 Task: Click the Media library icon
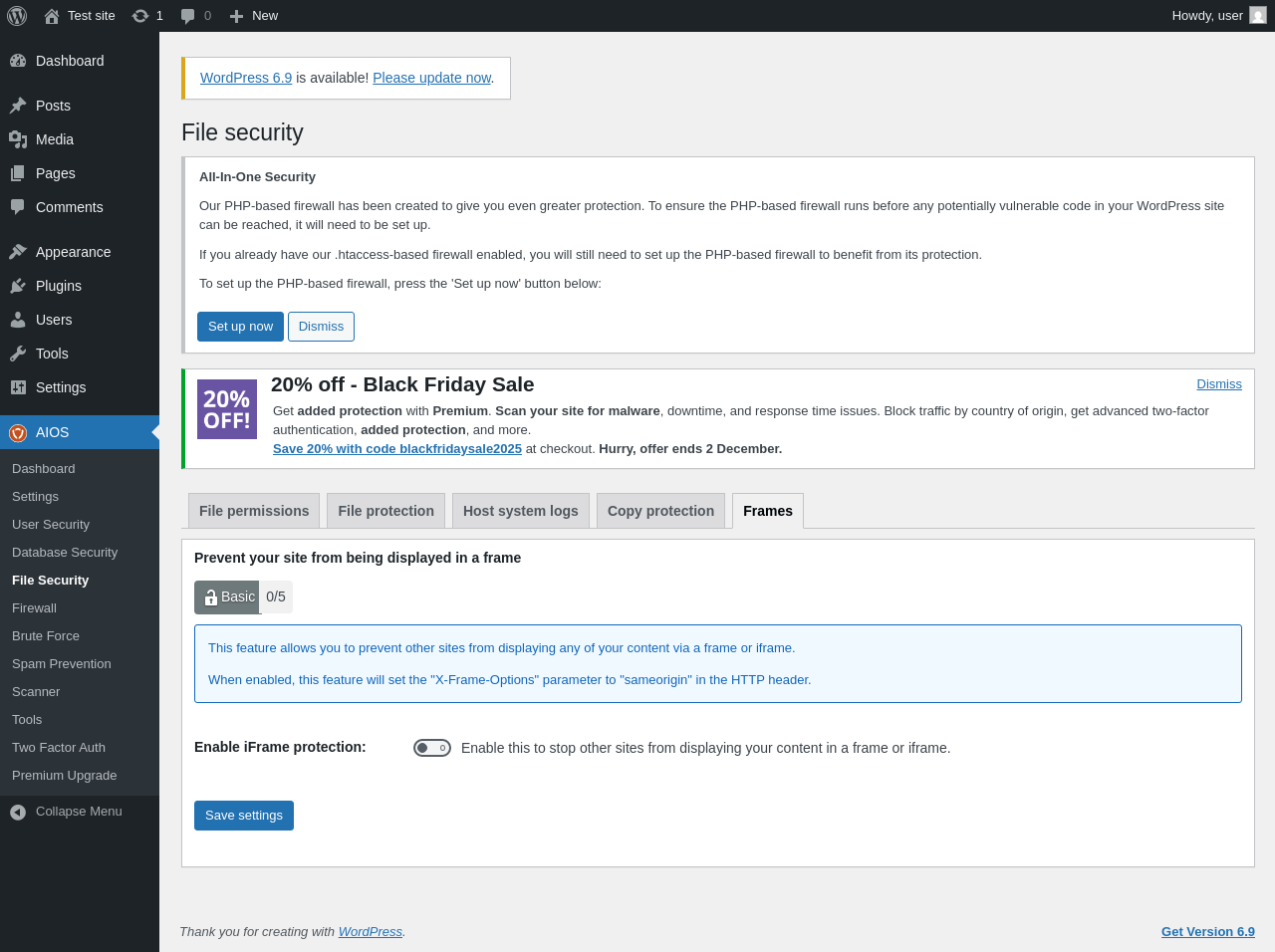[x=18, y=139]
